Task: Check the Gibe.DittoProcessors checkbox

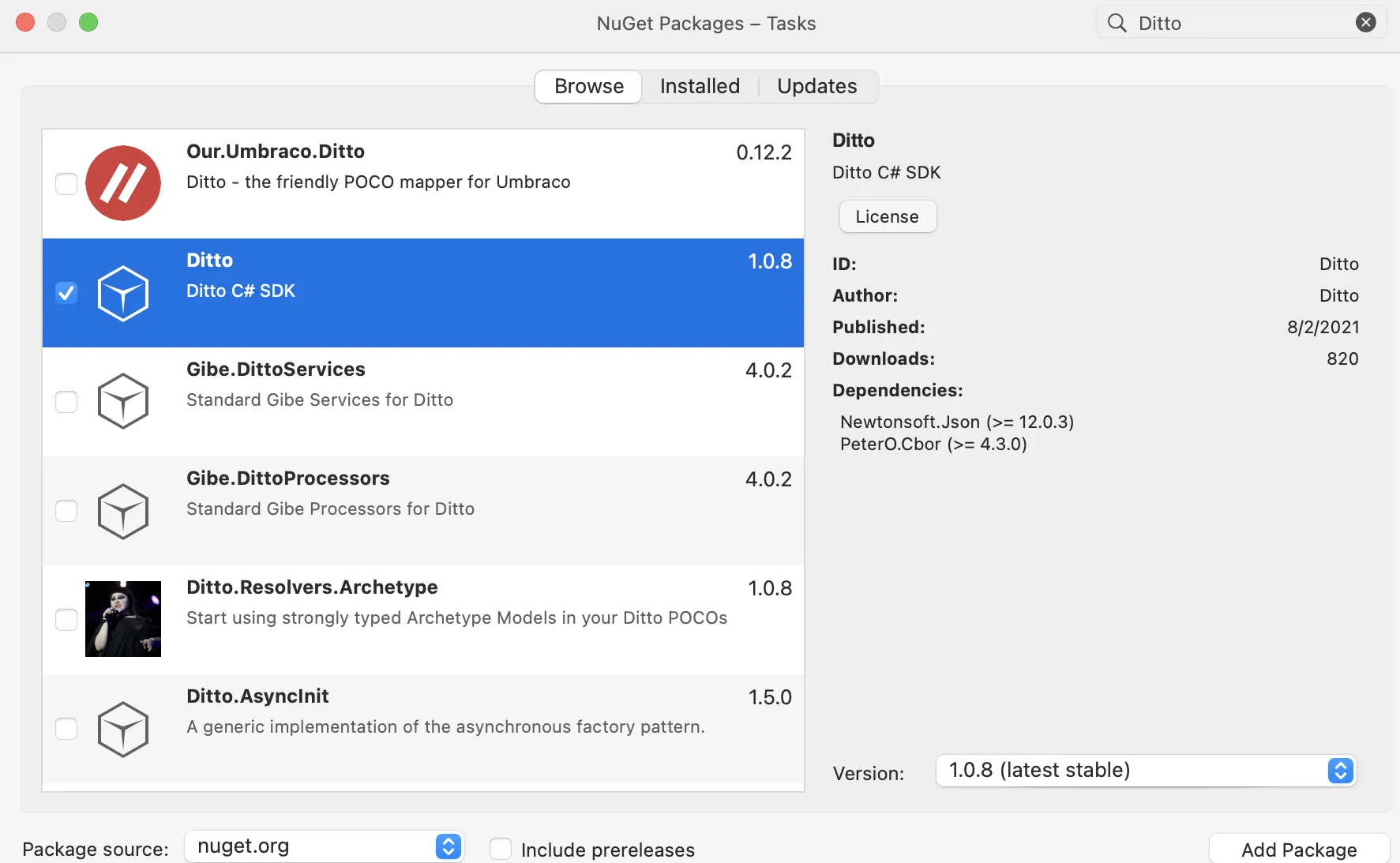Action: pyautogui.click(x=66, y=511)
